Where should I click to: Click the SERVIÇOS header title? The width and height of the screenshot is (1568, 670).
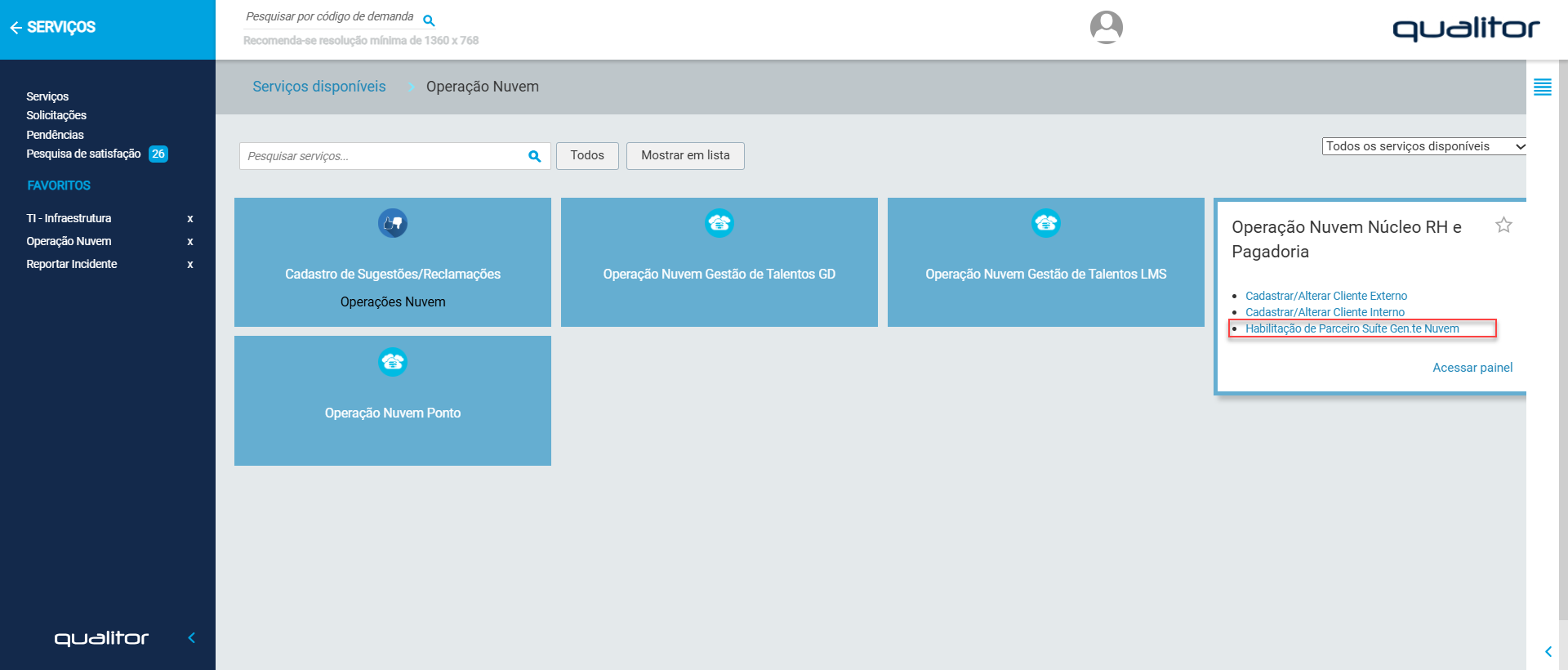[61, 27]
